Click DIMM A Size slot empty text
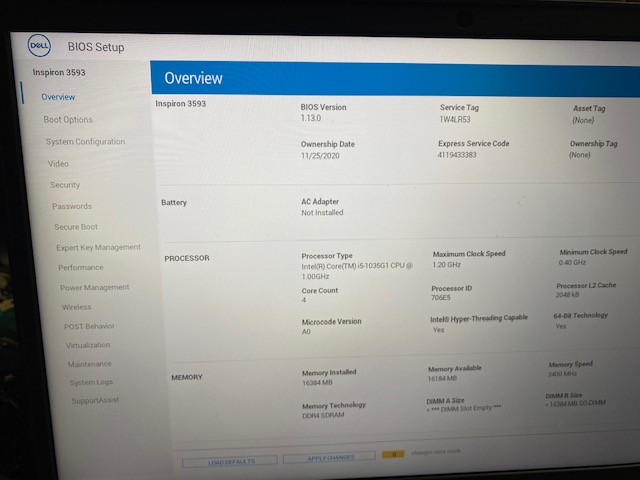This screenshot has width=640, height=480. click(x=464, y=408)
